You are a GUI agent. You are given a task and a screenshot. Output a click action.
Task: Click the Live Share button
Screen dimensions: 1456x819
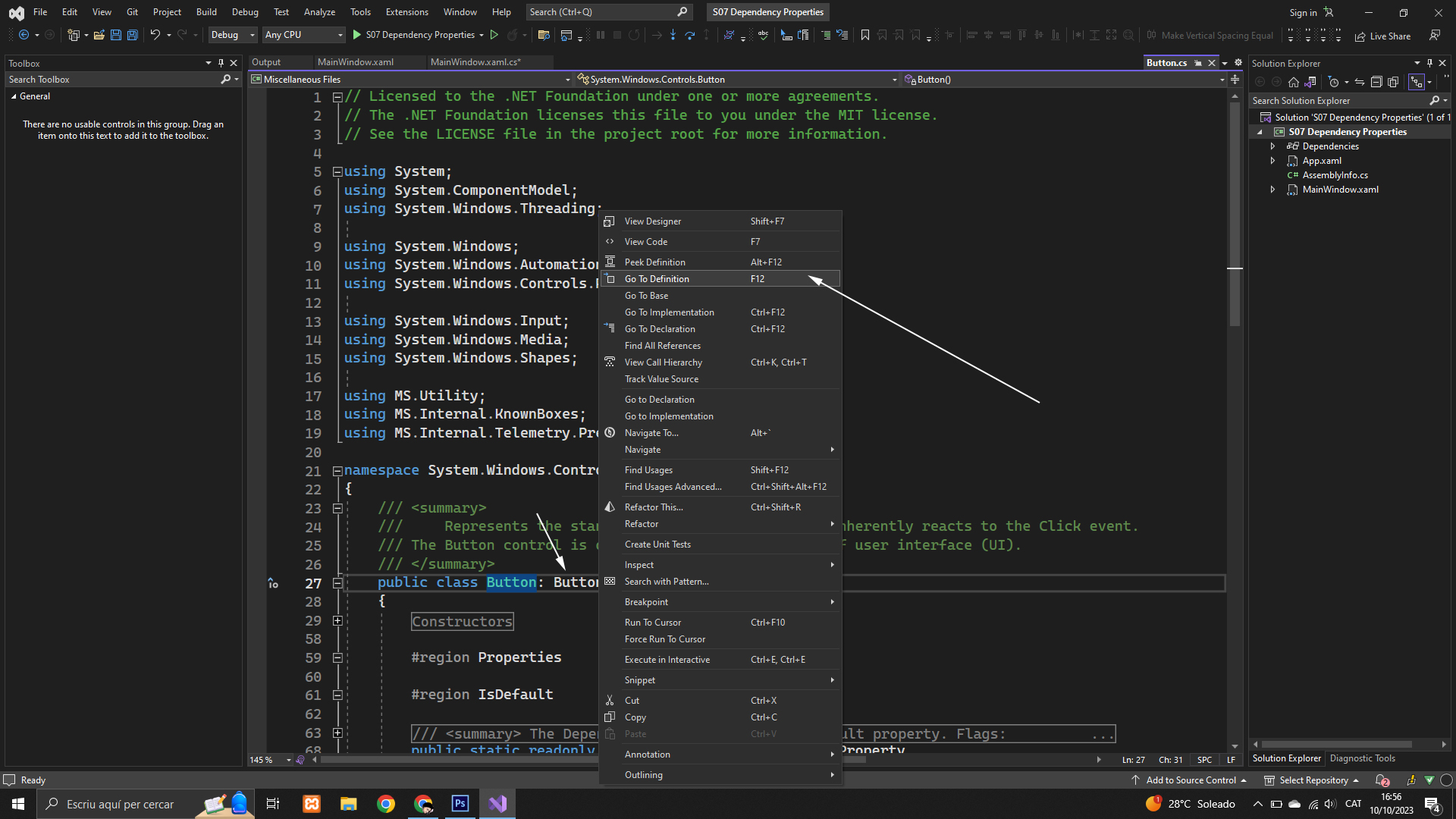coord(1382,36)
